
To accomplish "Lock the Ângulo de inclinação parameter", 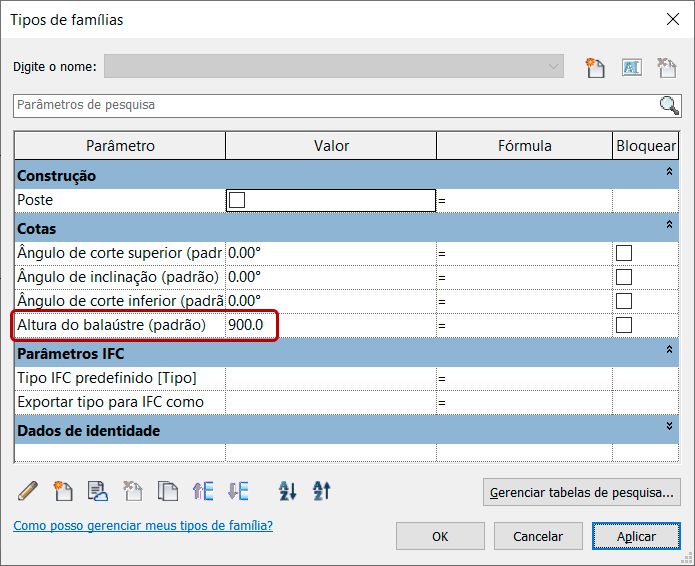I will pyautogui.click(x=624, y=277).
